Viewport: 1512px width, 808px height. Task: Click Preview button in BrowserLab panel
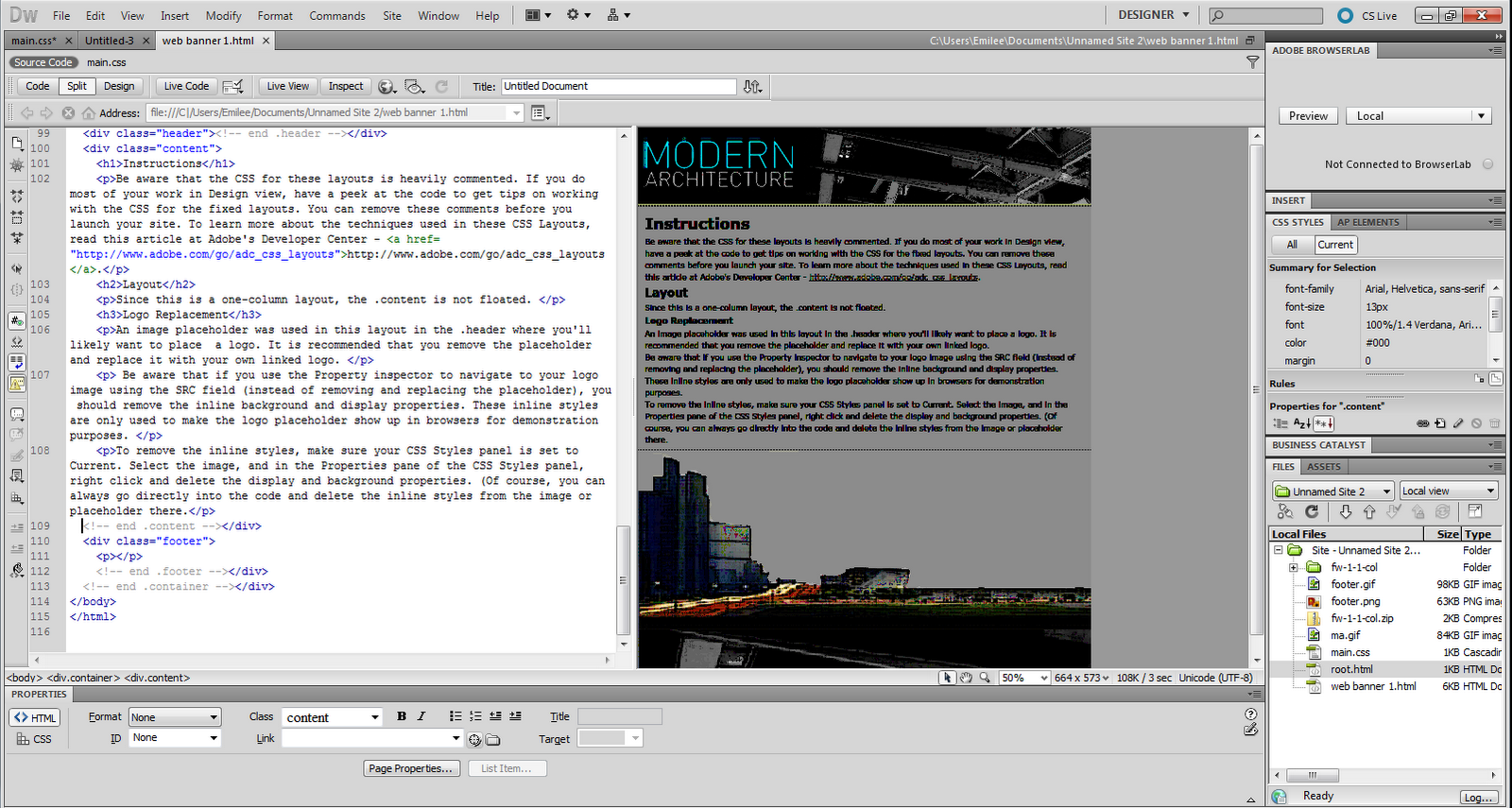tap(1308, 115)
